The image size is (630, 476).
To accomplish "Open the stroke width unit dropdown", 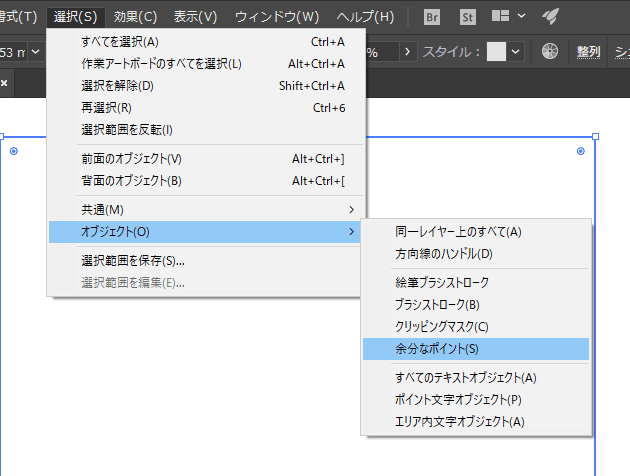I will click(36, 52).
